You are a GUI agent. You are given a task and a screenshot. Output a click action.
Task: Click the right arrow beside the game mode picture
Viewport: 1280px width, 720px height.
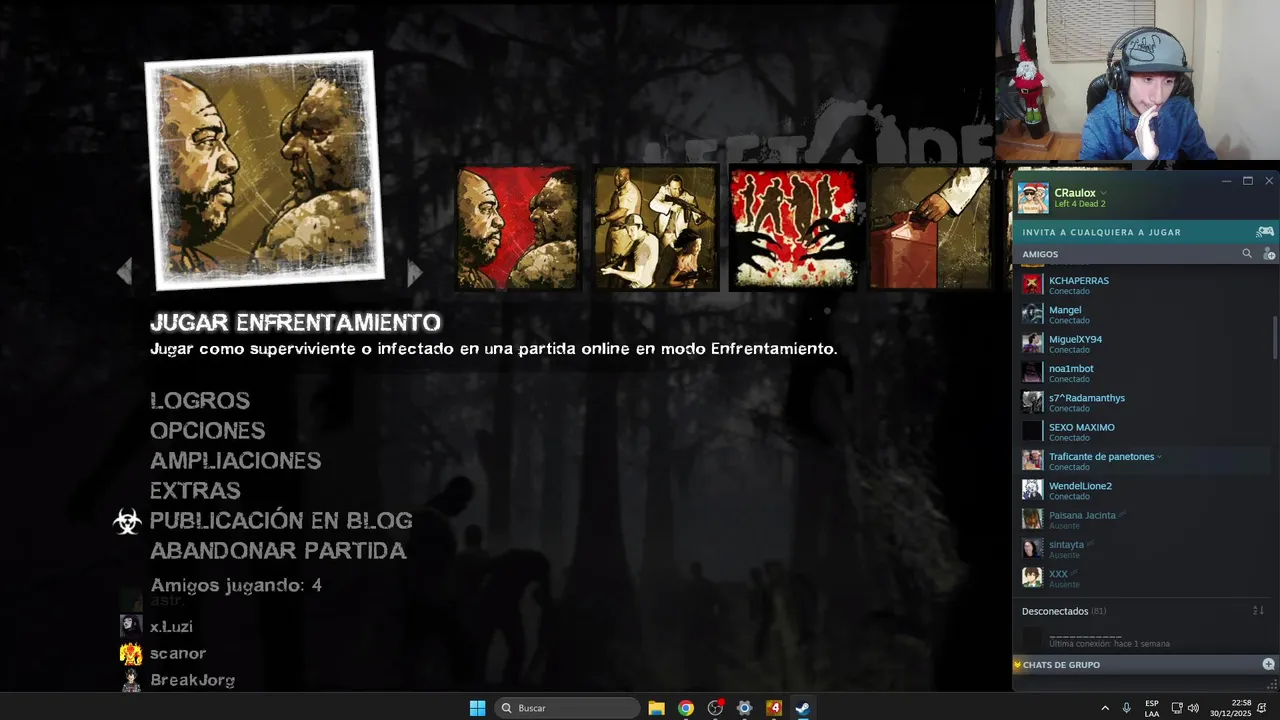414,272
